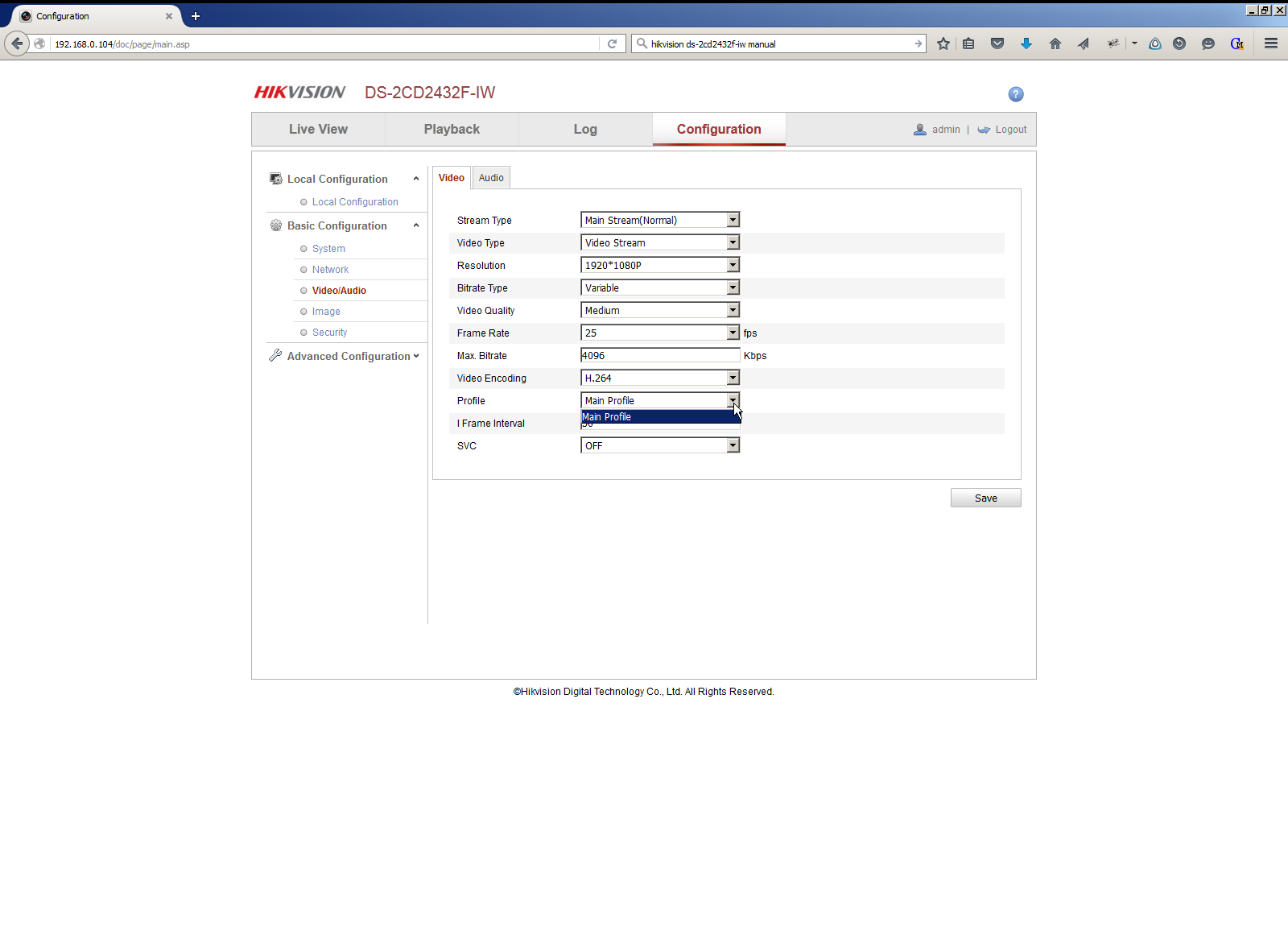Open help via blue question mark icon
Viewport: 1288px width, 947px height.
(x=1016, y=94)
